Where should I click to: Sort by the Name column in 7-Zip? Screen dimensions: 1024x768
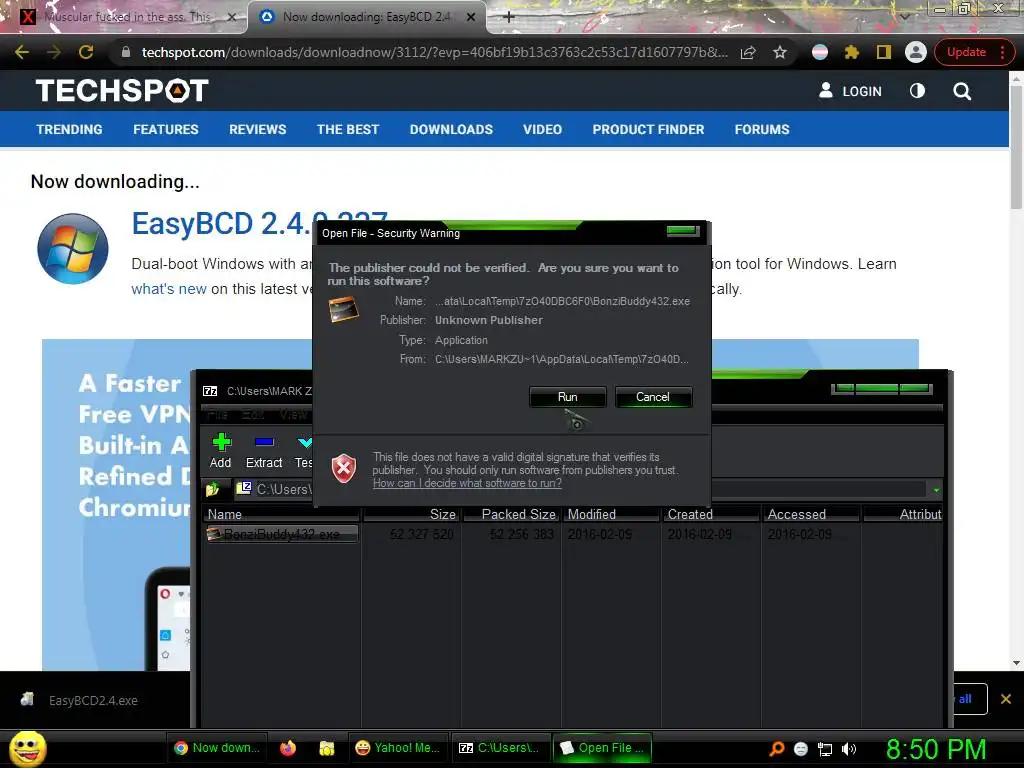(281, 514)
